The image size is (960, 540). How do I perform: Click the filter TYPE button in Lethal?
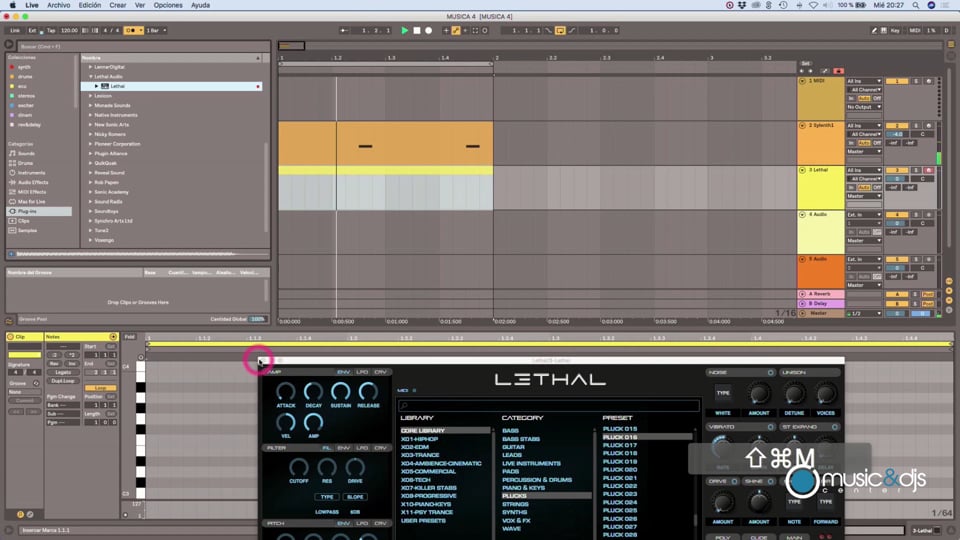click(x=327, y=497)
